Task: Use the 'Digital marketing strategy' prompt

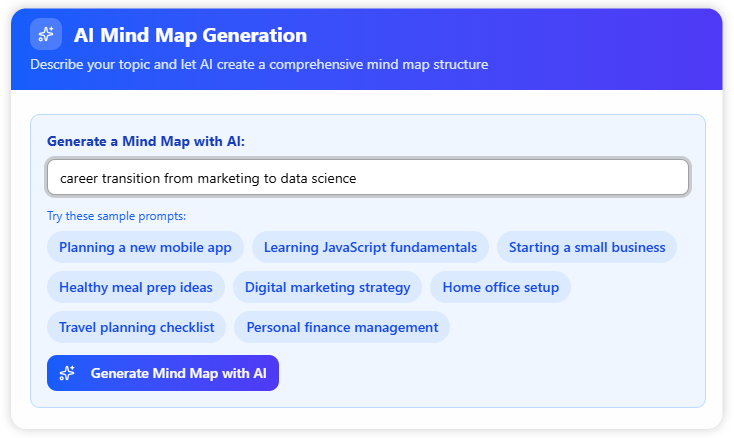Action: [x=327, y=287]
